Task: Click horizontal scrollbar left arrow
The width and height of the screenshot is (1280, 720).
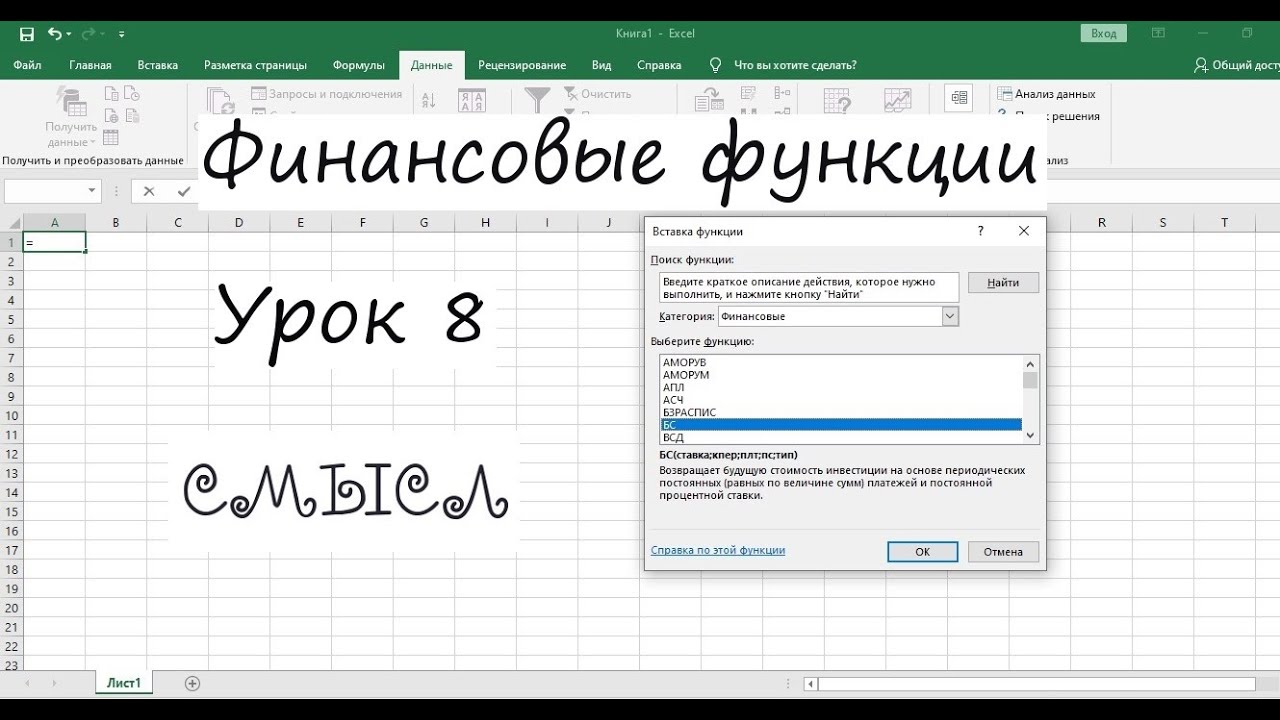Action: point(811,684)
